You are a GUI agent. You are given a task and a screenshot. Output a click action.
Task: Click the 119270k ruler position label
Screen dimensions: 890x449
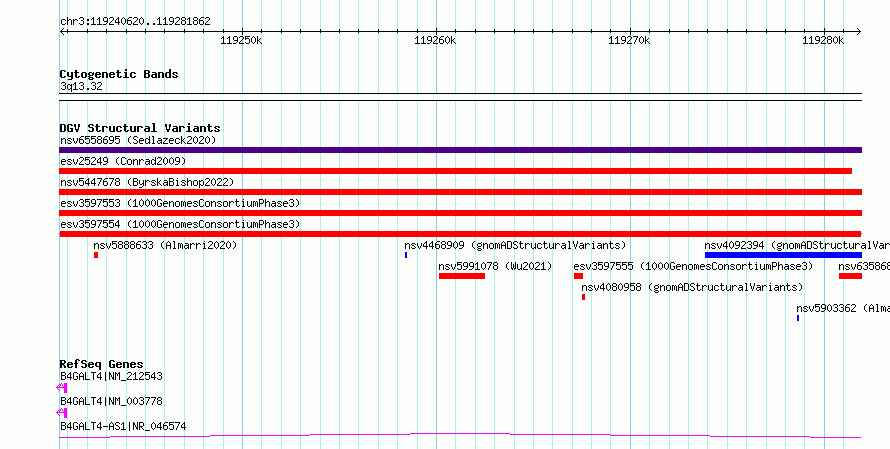tap(629, 41)
